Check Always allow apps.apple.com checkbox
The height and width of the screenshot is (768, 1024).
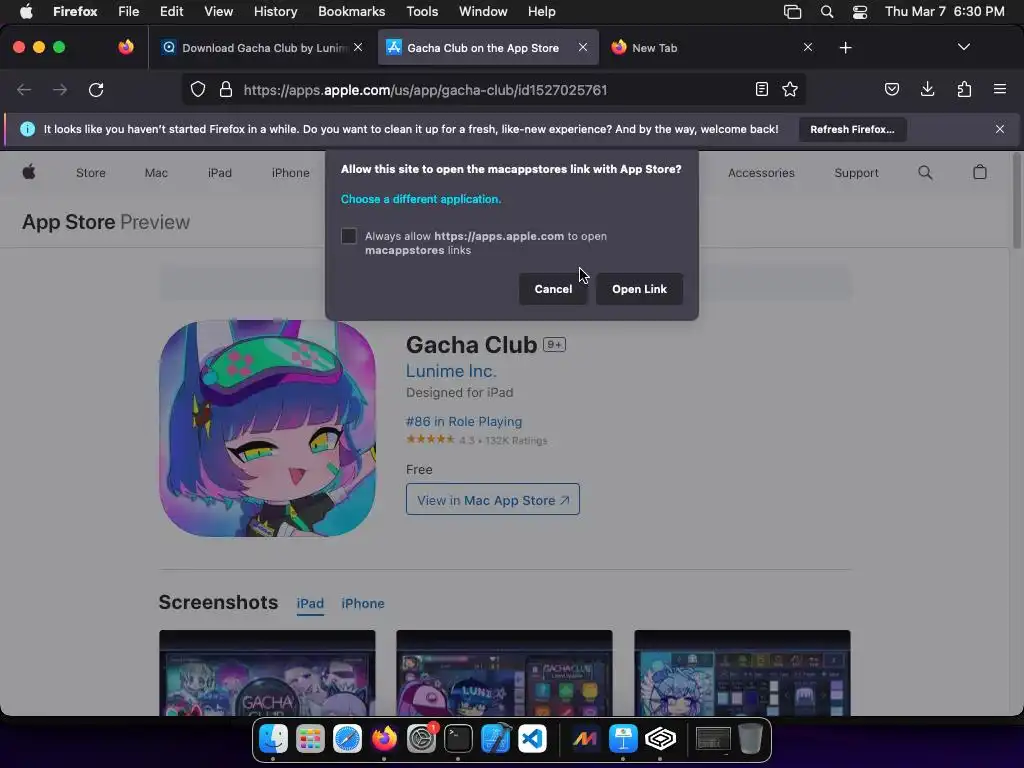pos(349,236)
